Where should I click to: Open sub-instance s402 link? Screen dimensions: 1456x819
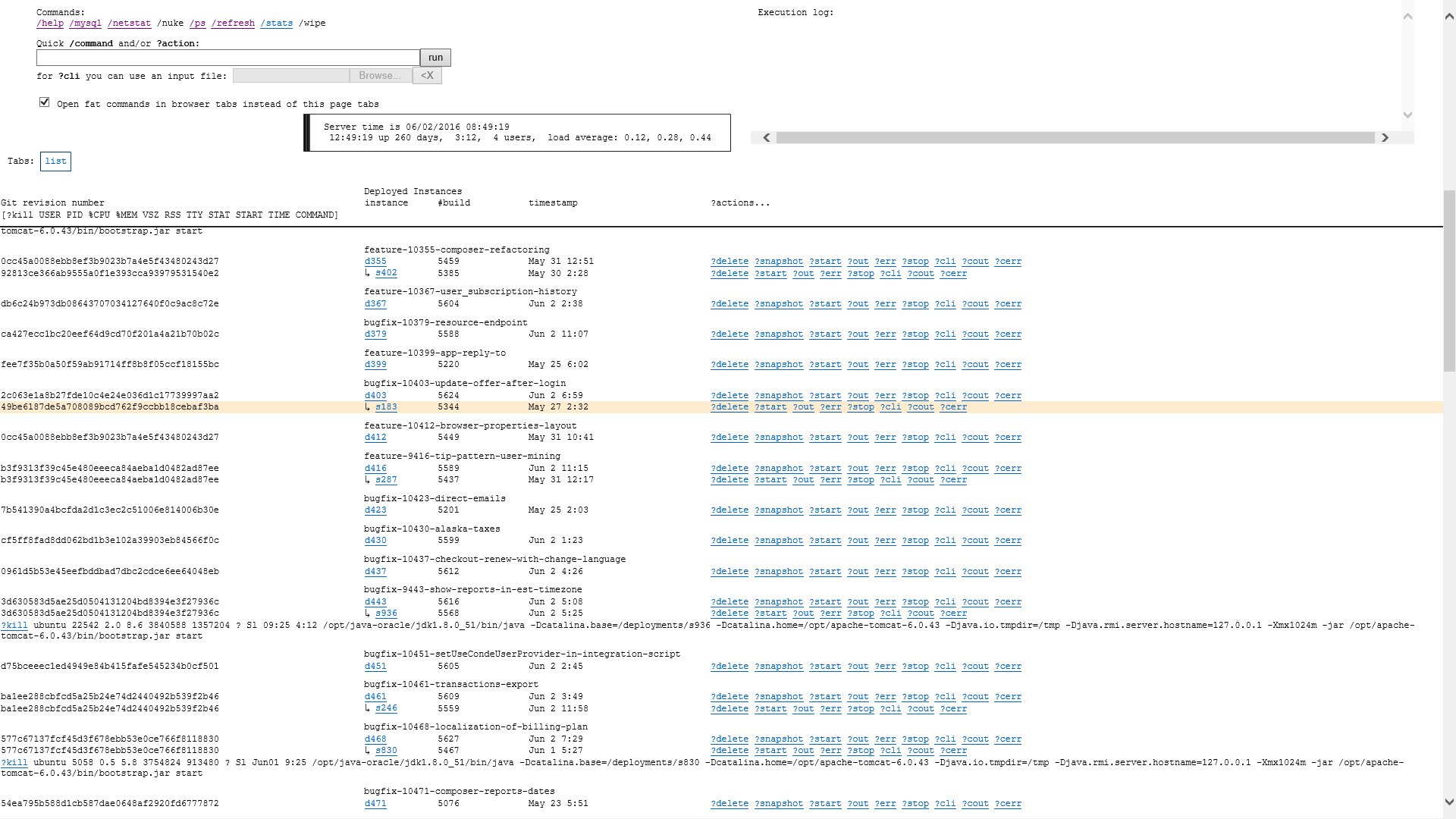point(386,273)
